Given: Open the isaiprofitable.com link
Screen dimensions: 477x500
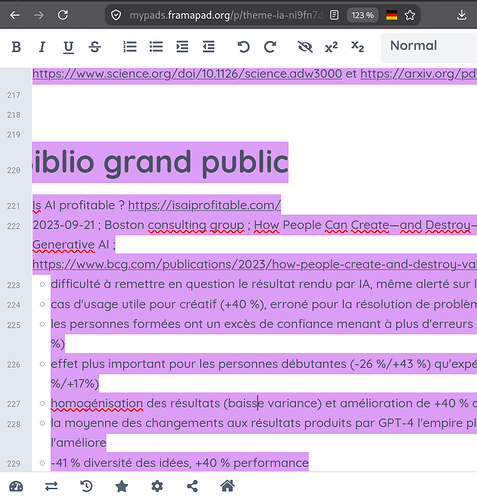Looking at the screenshot, I should click(x=204, y=205).
